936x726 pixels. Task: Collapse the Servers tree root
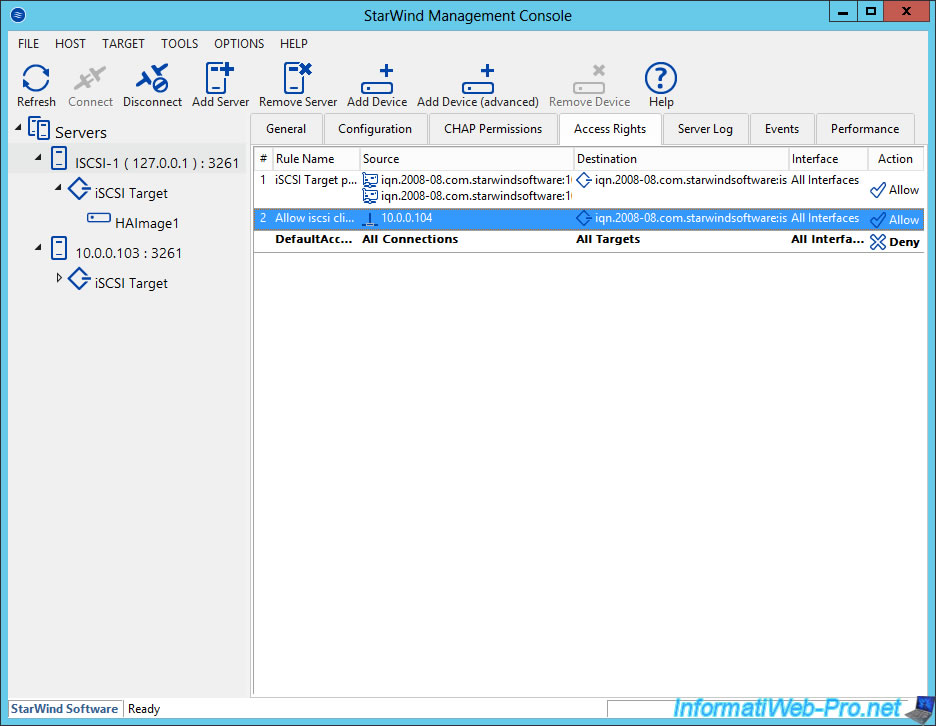pos(20,128)
